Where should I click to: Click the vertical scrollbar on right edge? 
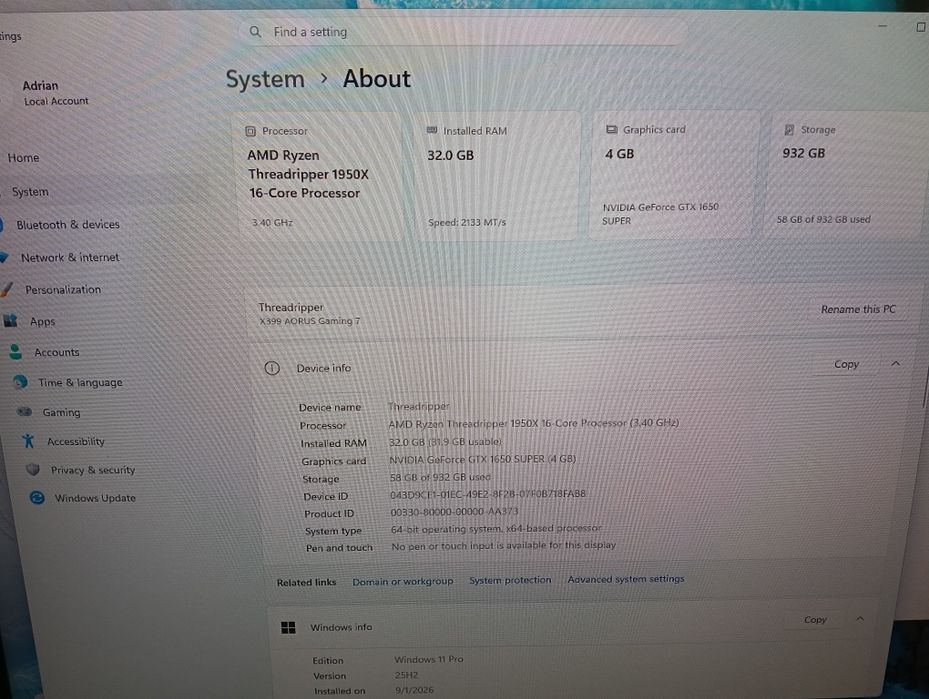925,385
